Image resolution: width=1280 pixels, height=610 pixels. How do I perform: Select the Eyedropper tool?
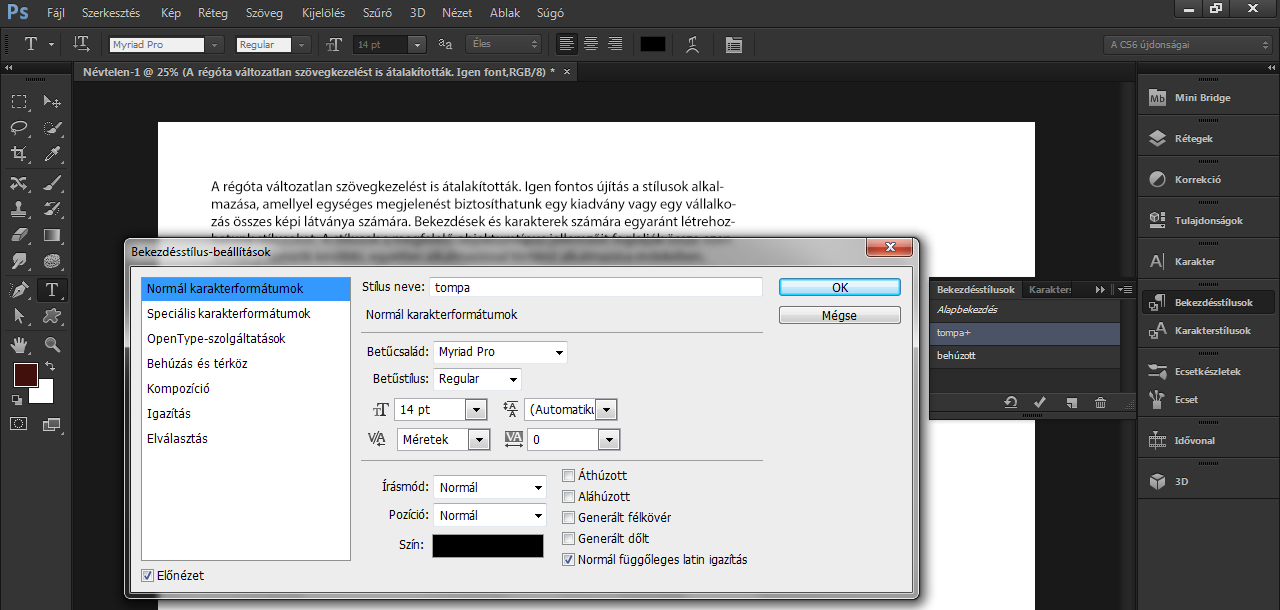click(x=52, y=153)
